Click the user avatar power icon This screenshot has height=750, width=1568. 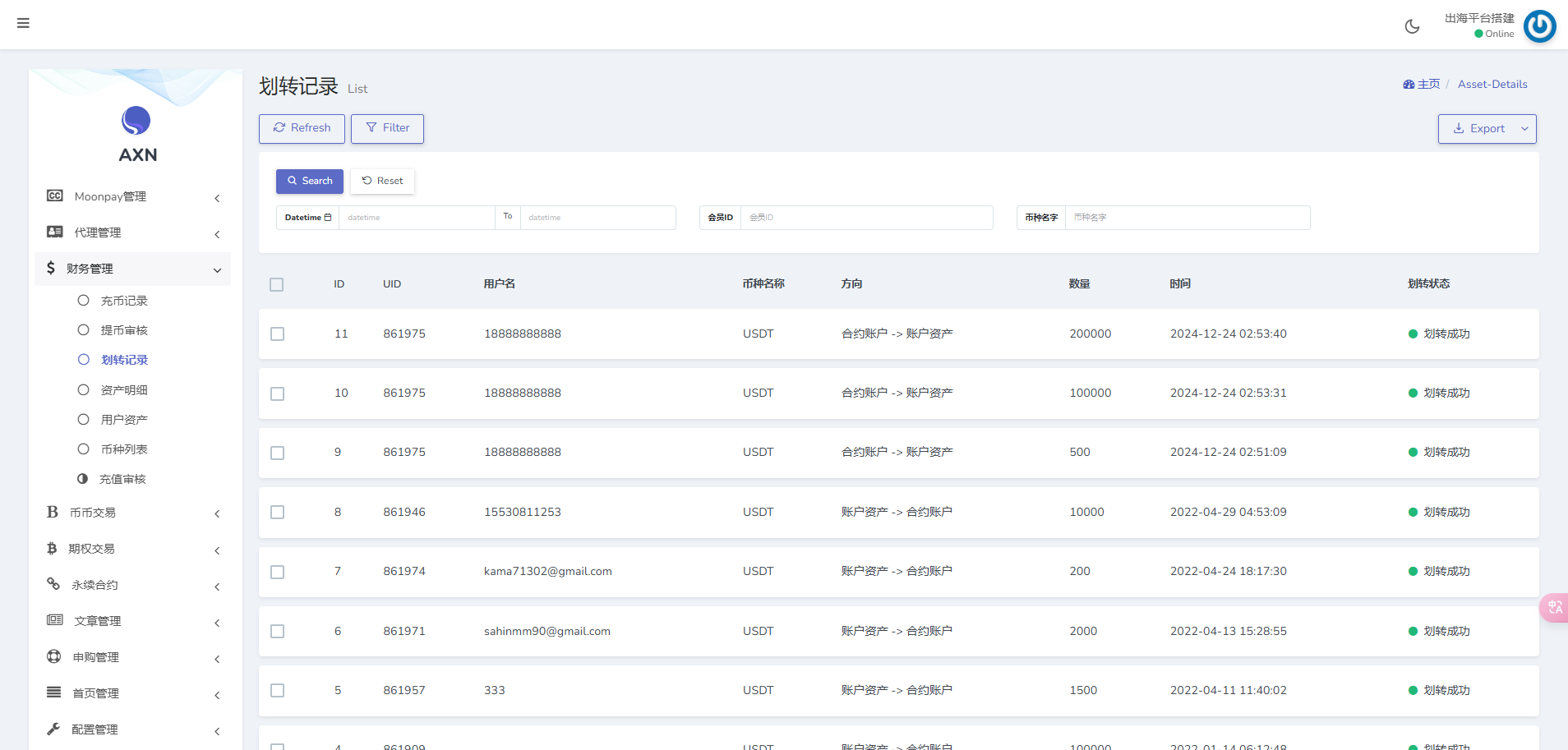click(1539, 26)
